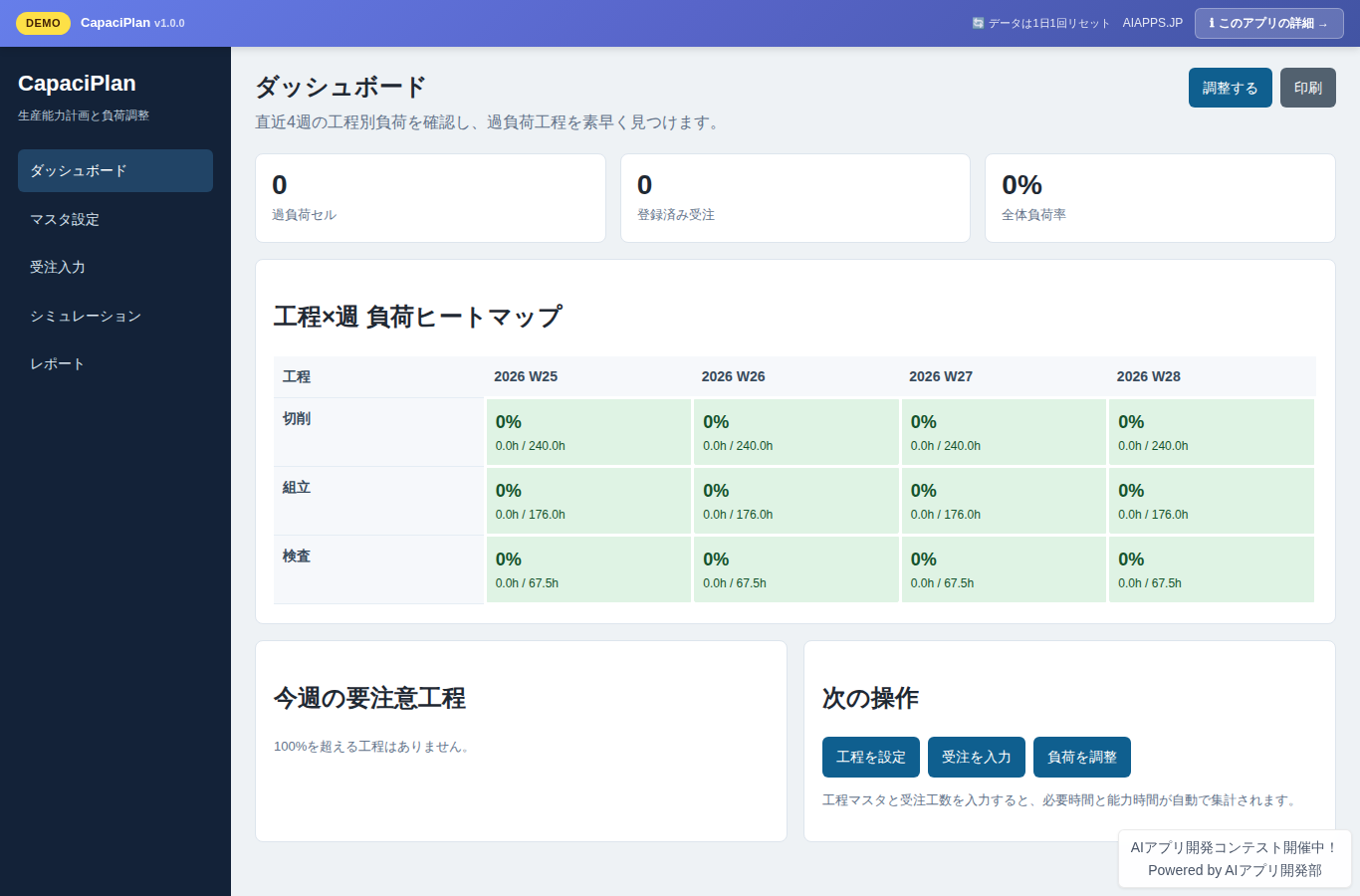Click the AIAPPS.JP link
The height and width of the screenshot is (896, 1360).
1152,23
